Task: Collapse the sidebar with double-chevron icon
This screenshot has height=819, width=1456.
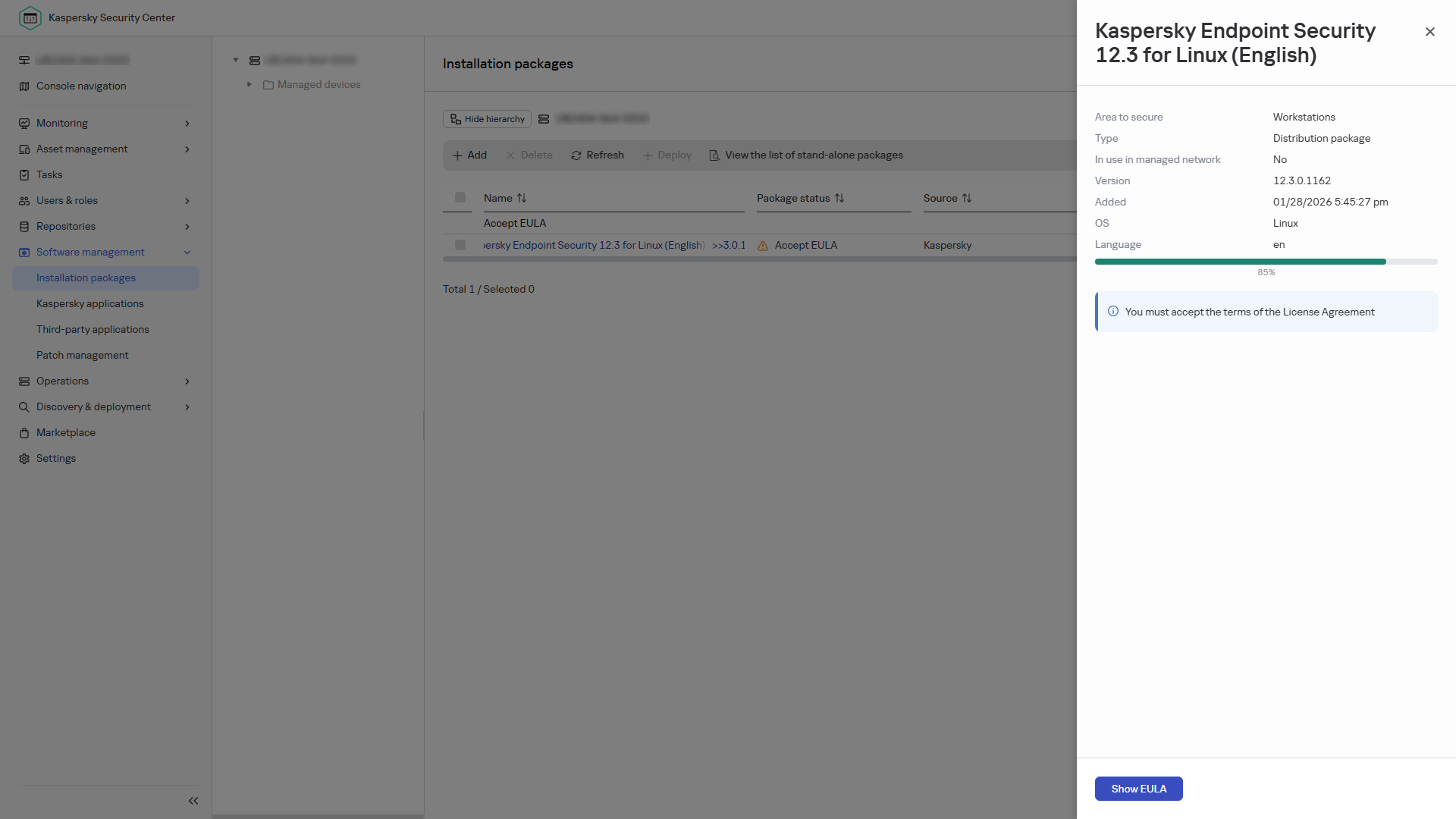Action: [x=193, y=800]
